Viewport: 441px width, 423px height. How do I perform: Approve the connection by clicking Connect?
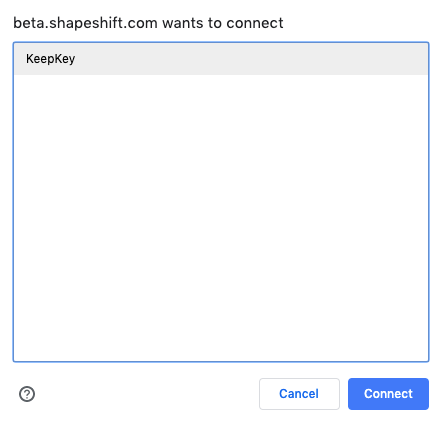click(388, 394)
